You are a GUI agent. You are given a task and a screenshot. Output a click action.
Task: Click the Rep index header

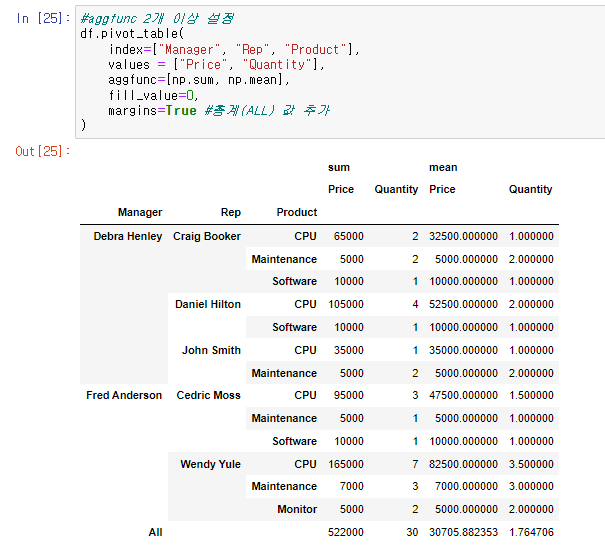[231, 212]
